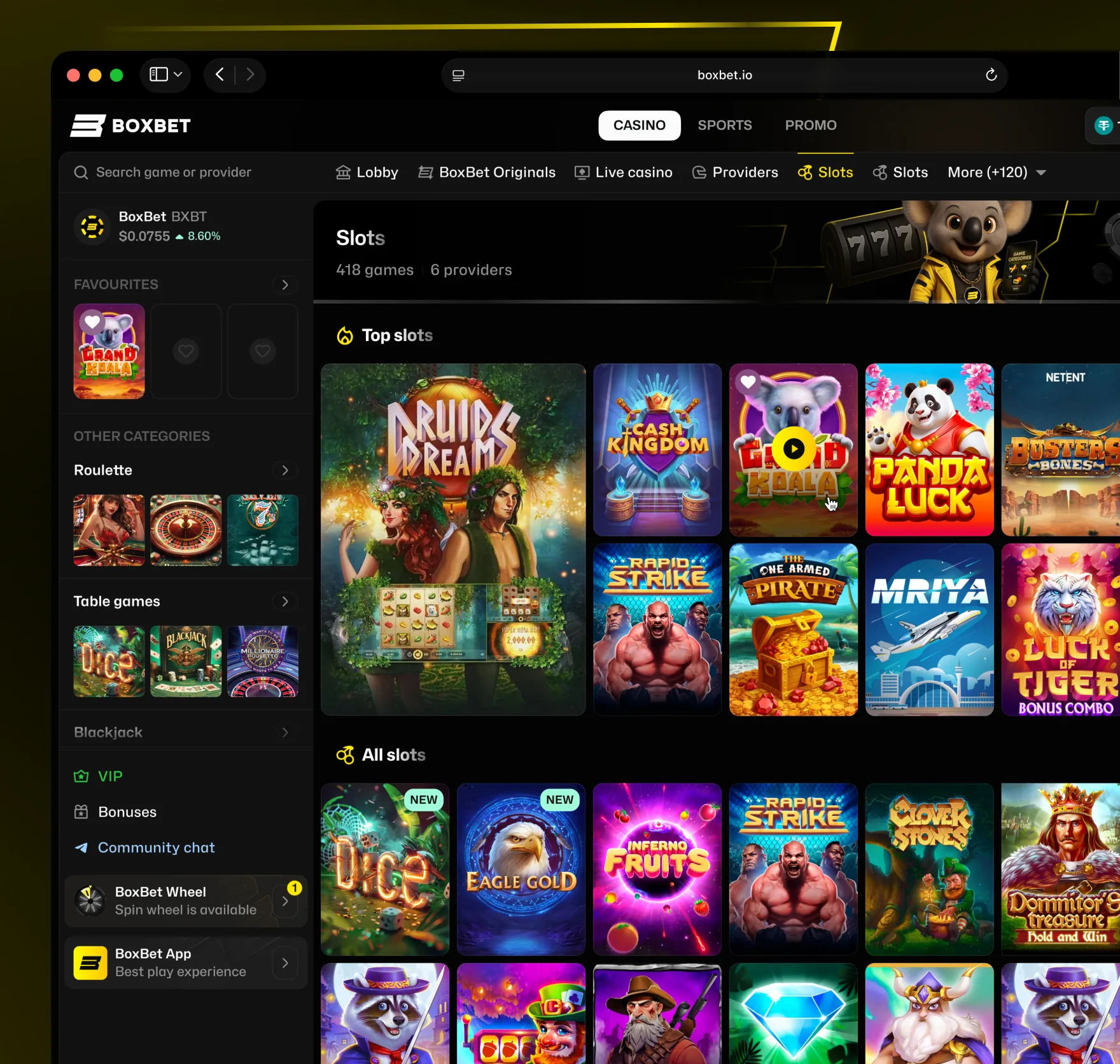Open the Providers category
Viewport: 1120px width, 1064px height.
tap(735, 172)
